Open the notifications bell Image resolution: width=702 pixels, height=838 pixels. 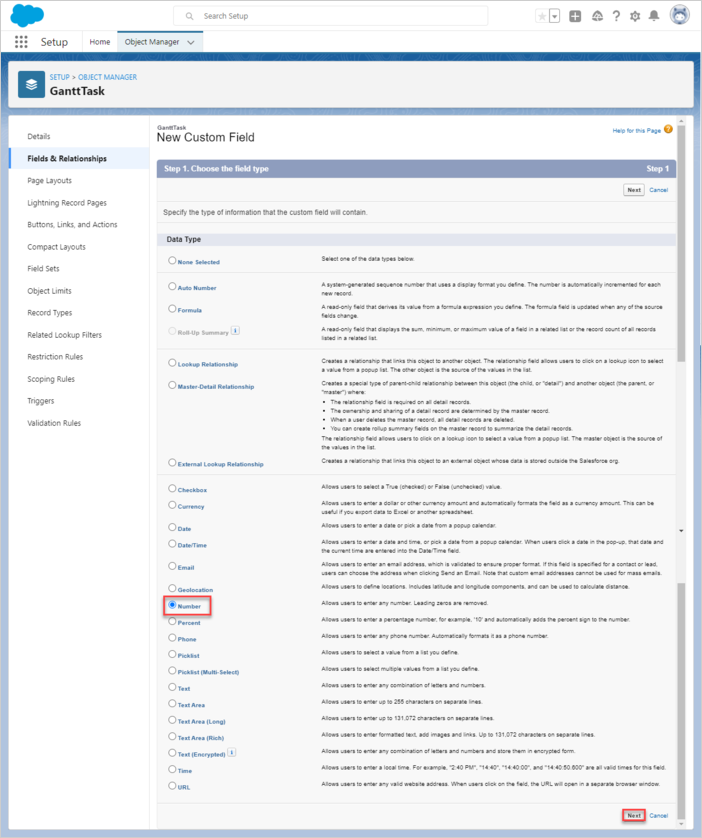tap(654, 16)
